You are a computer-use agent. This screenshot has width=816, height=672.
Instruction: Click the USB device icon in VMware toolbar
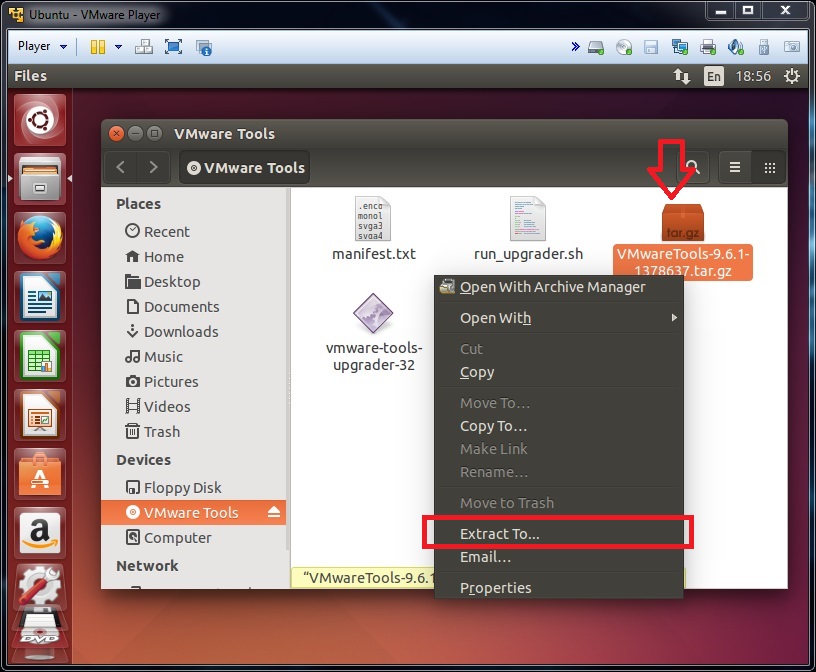point(763,47)
